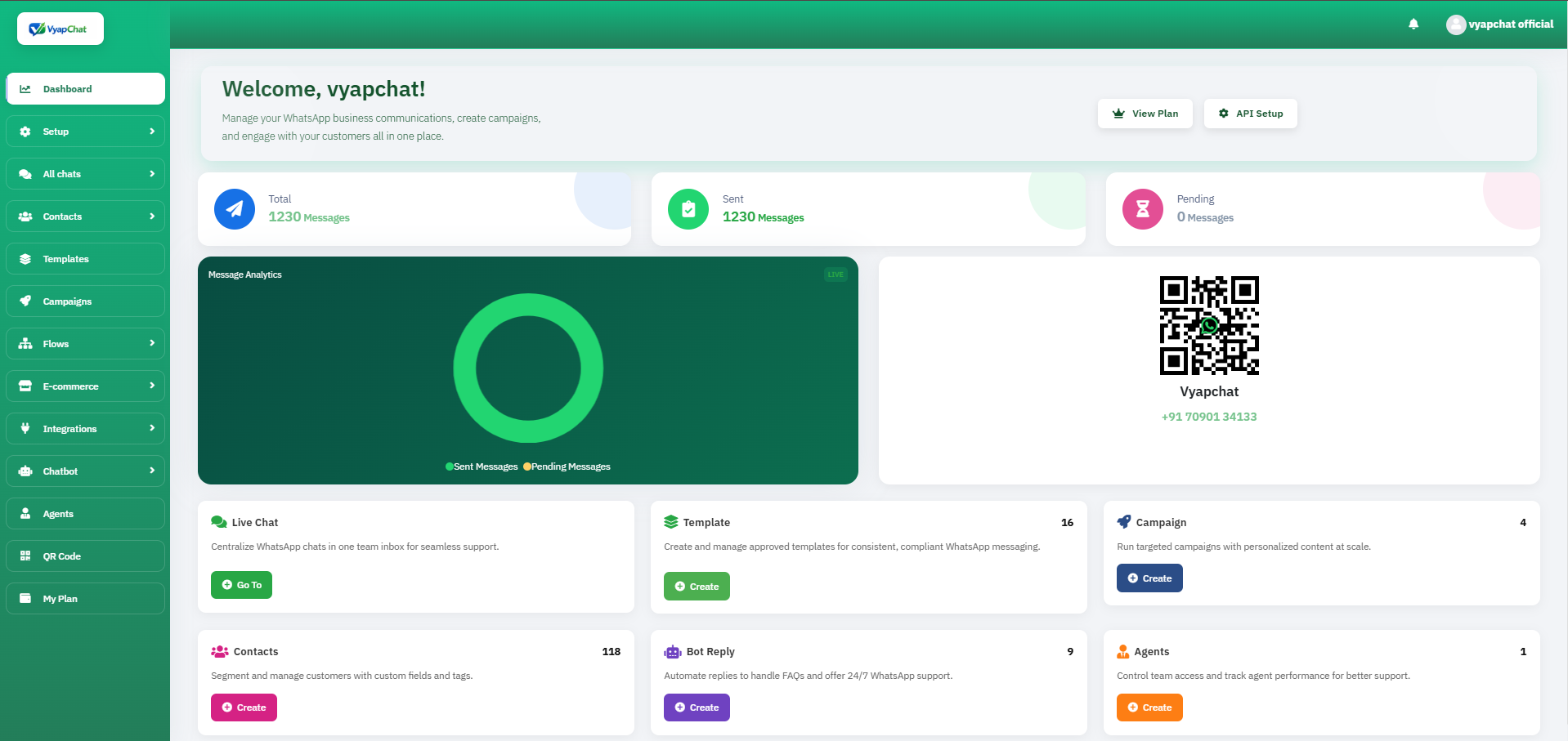Viewport: 1568px width, 741px height.
Task: Click the Agents person icon in sidebar
Action: pyautogui.click(x=25, y=514)
